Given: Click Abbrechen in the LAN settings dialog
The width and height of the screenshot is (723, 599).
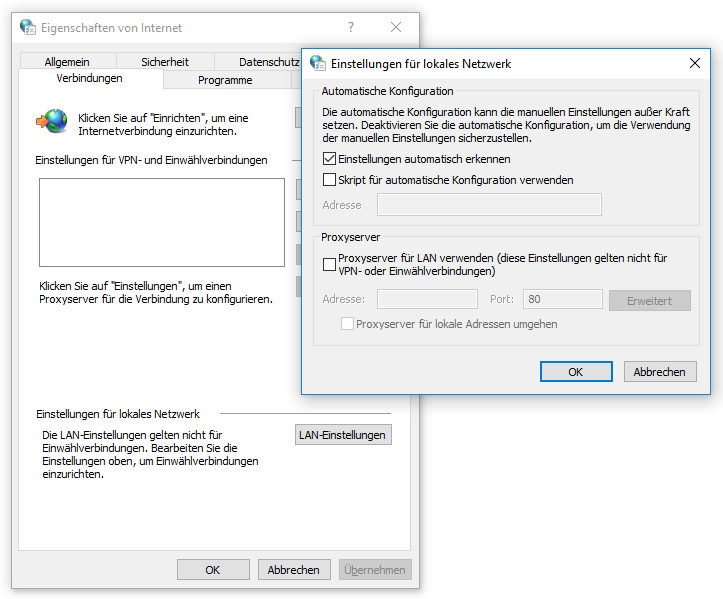Looking at the screenshot, I should (x=660, y=372).
